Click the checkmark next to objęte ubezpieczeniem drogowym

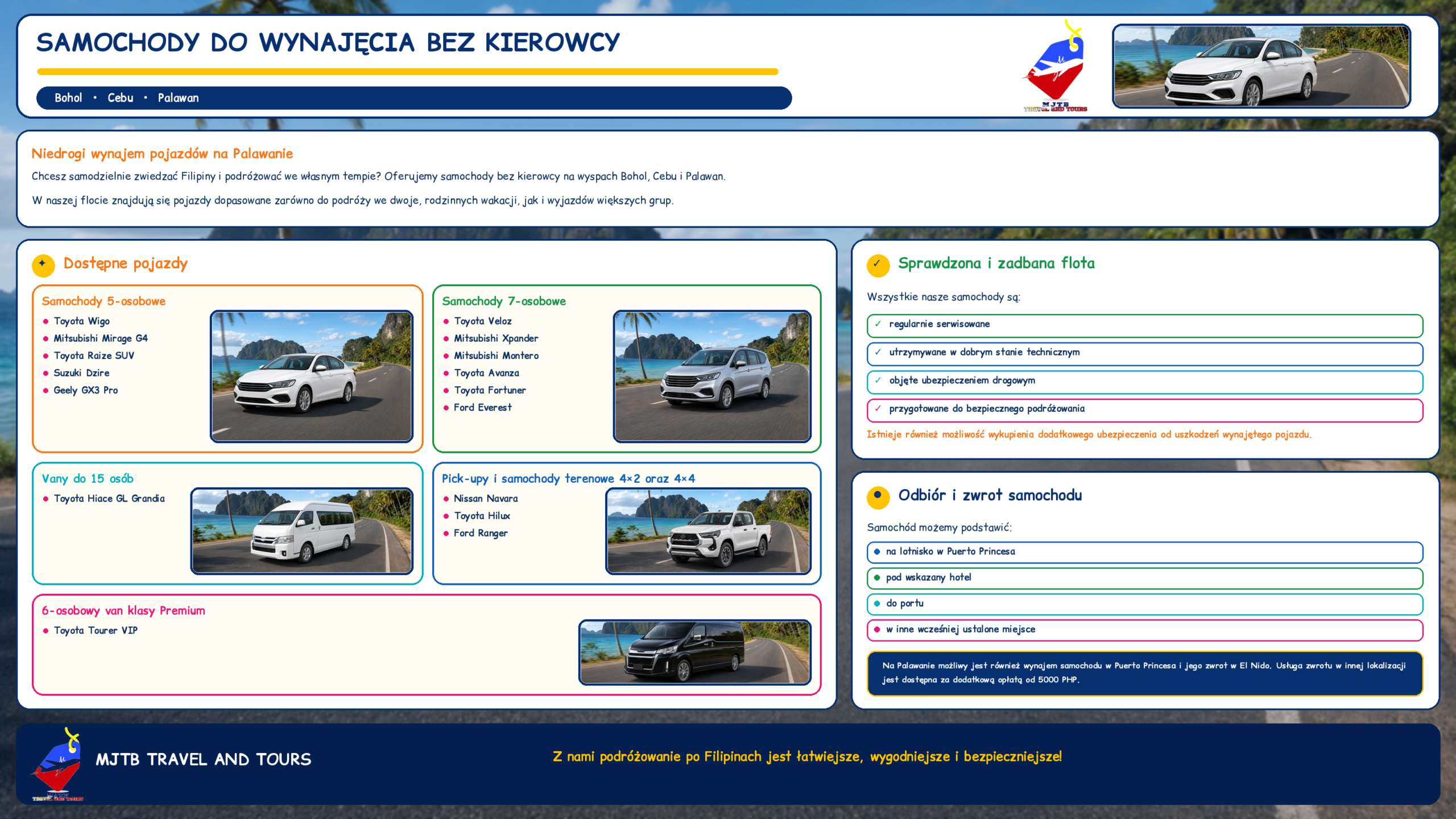click(878, 380)
